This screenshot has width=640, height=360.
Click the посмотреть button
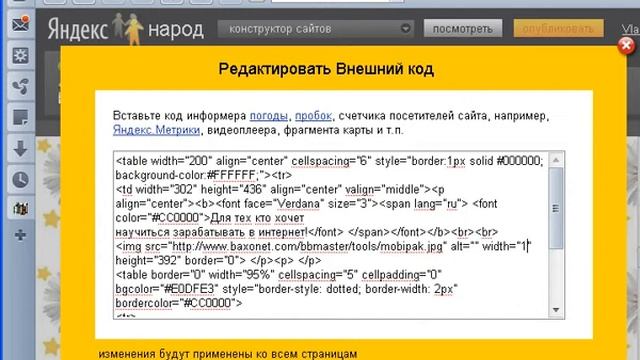(463, 29)
